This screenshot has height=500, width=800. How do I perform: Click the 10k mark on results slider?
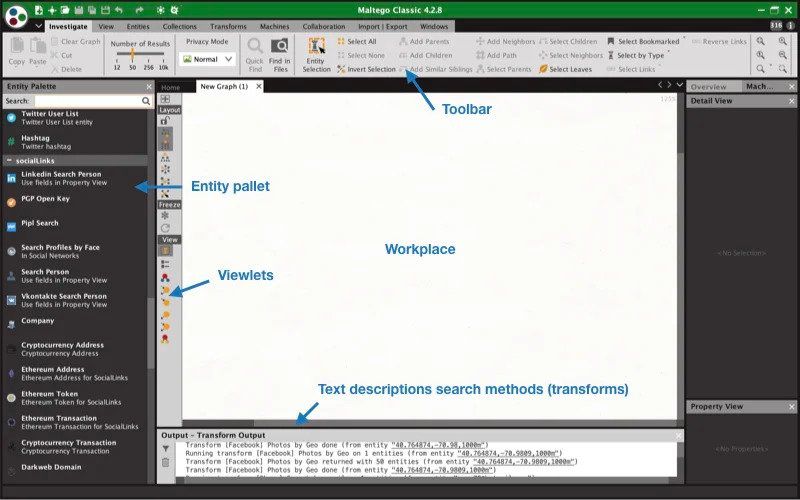163,67
